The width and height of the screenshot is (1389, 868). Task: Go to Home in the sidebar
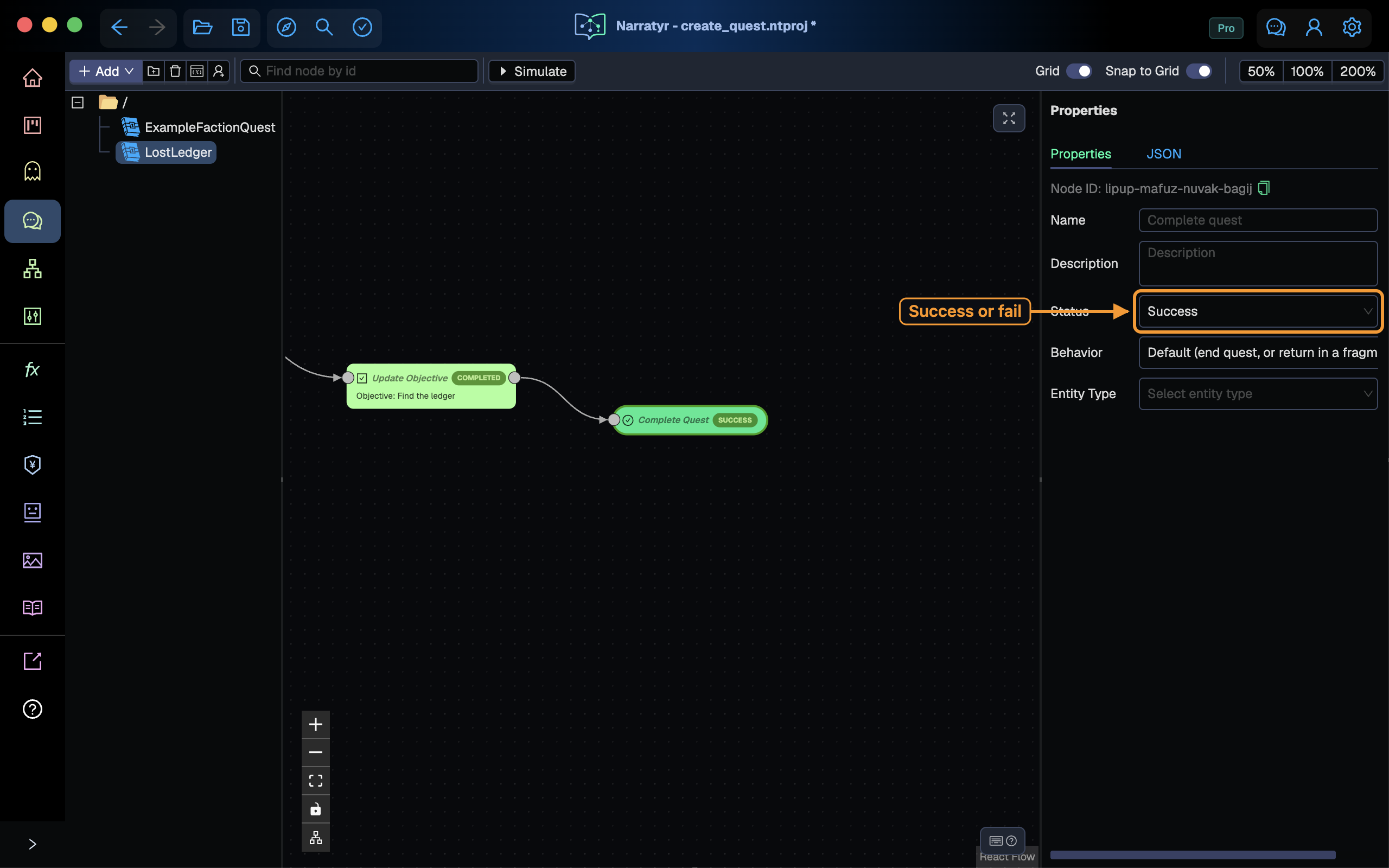pos(32,78)
